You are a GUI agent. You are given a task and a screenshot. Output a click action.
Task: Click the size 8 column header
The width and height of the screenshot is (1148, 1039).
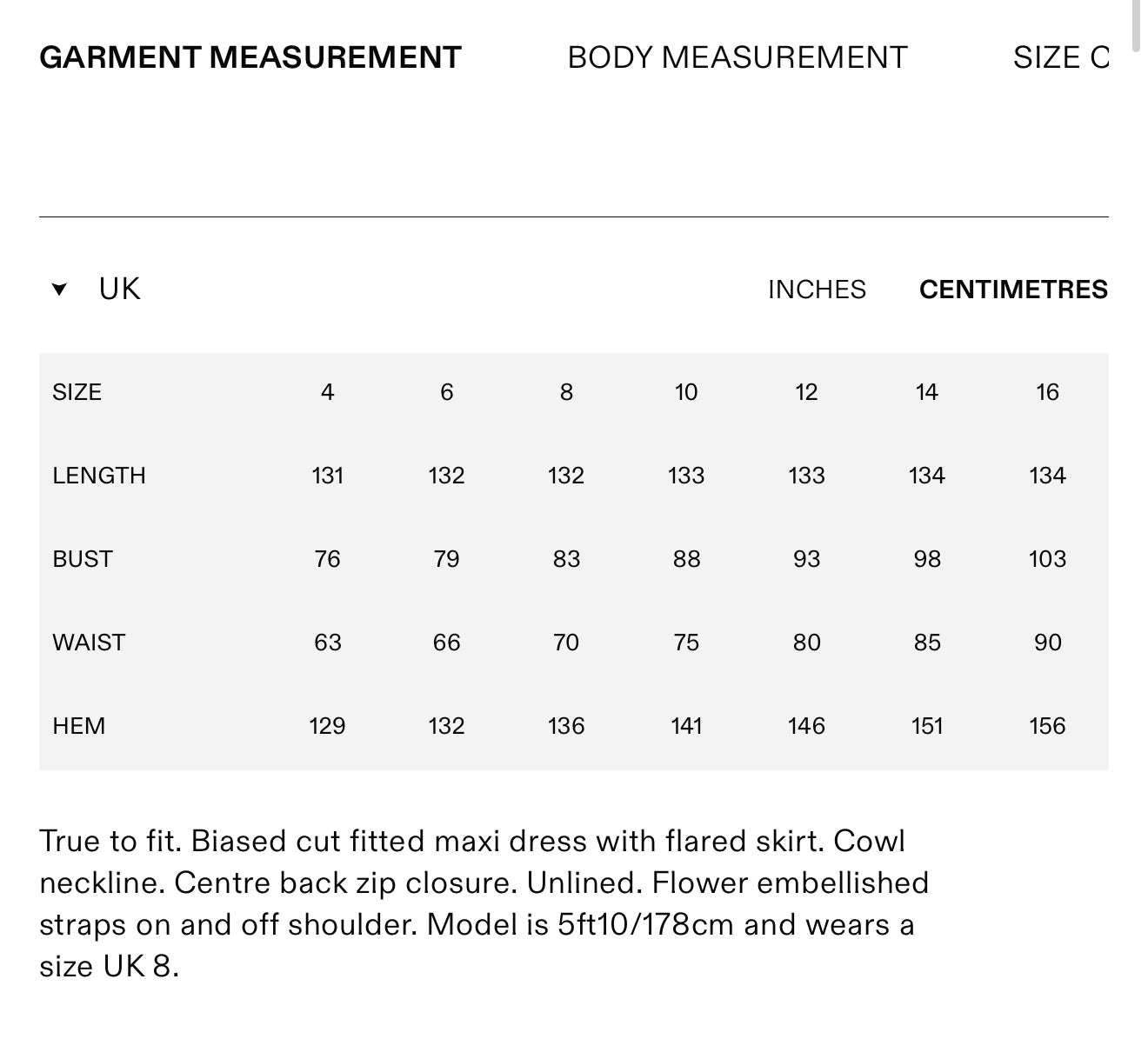point(566,392)
